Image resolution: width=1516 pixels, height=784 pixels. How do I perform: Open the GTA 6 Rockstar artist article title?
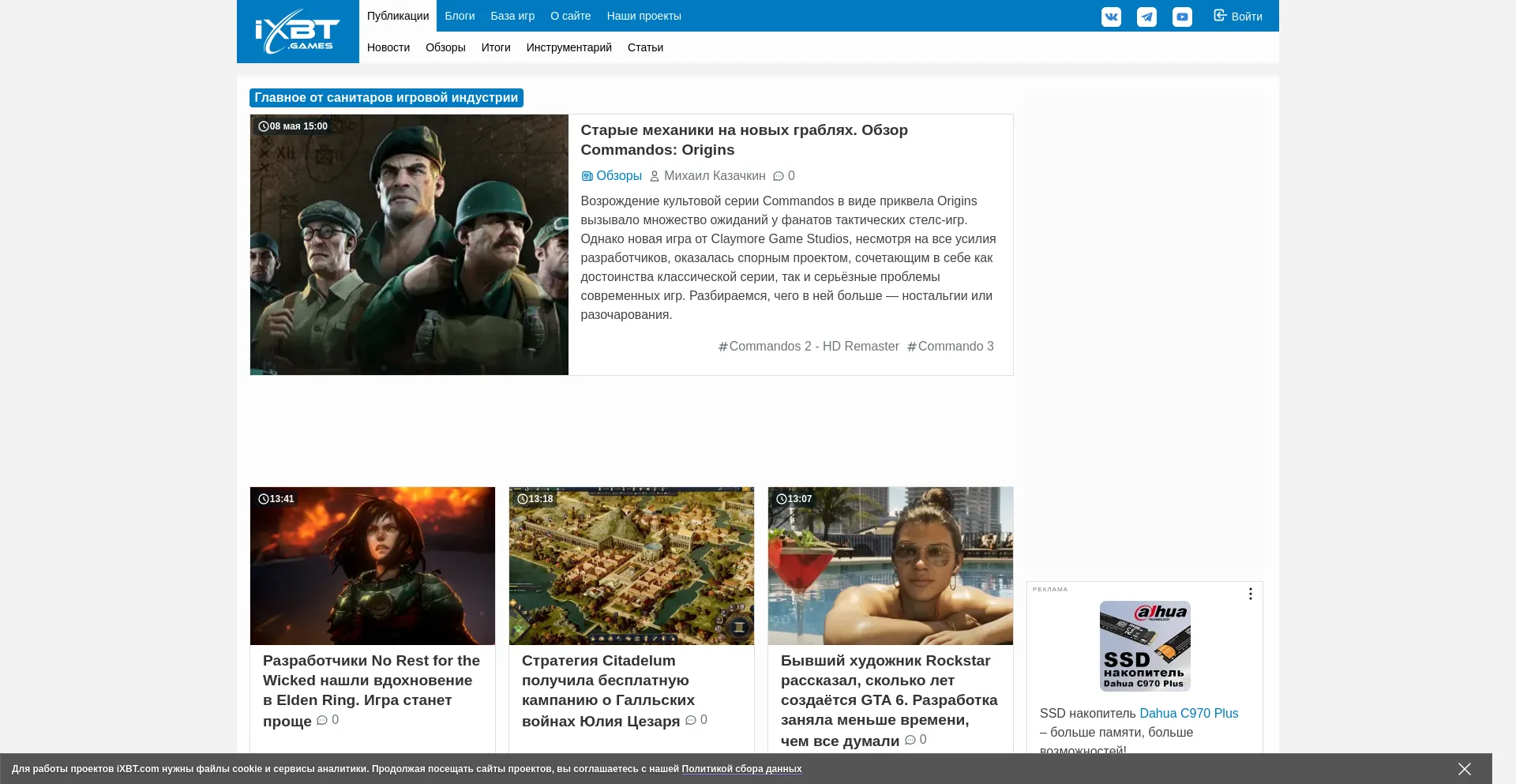(x=889, y=700)
